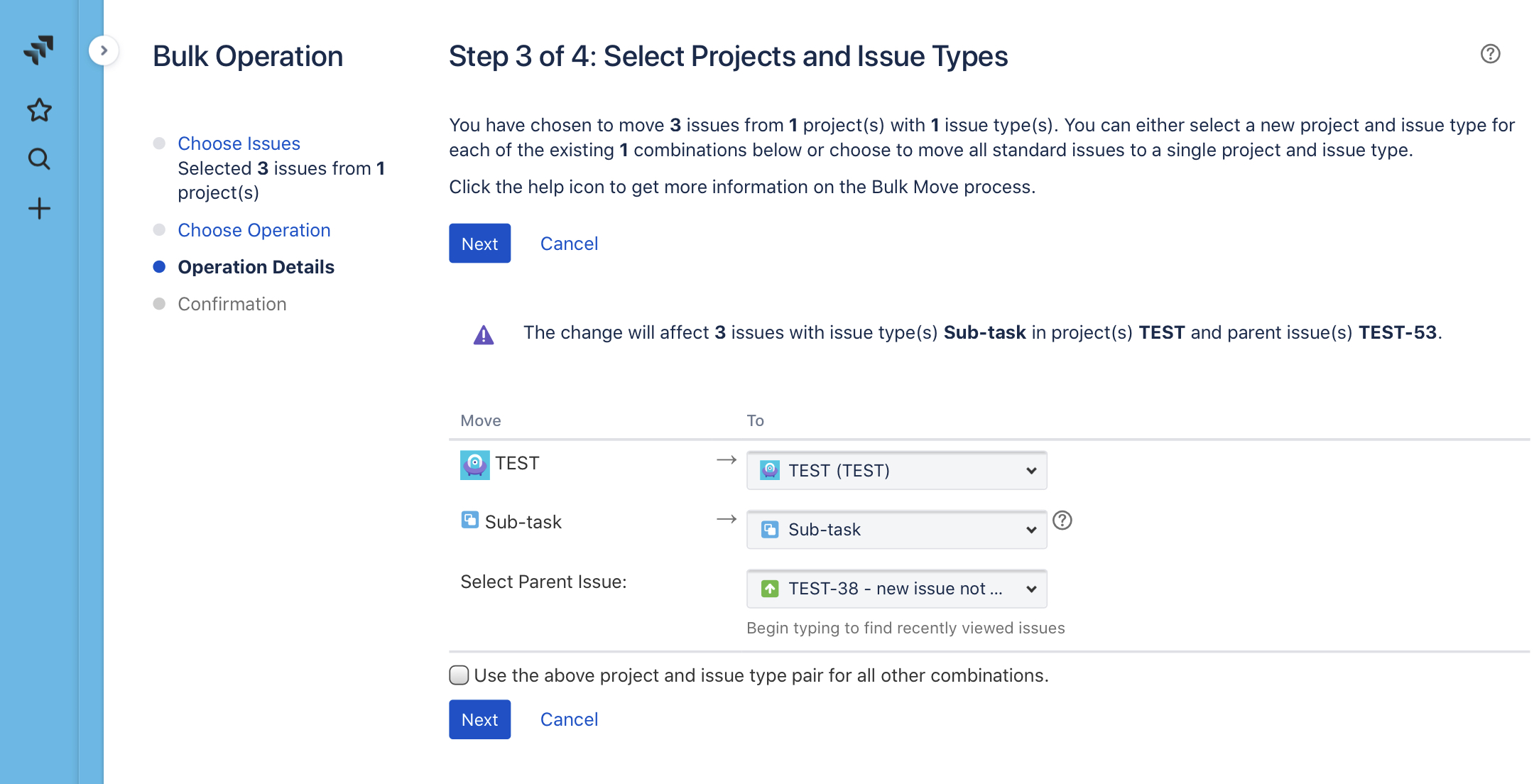Select the Confirmation step

(x=232, y=304)
